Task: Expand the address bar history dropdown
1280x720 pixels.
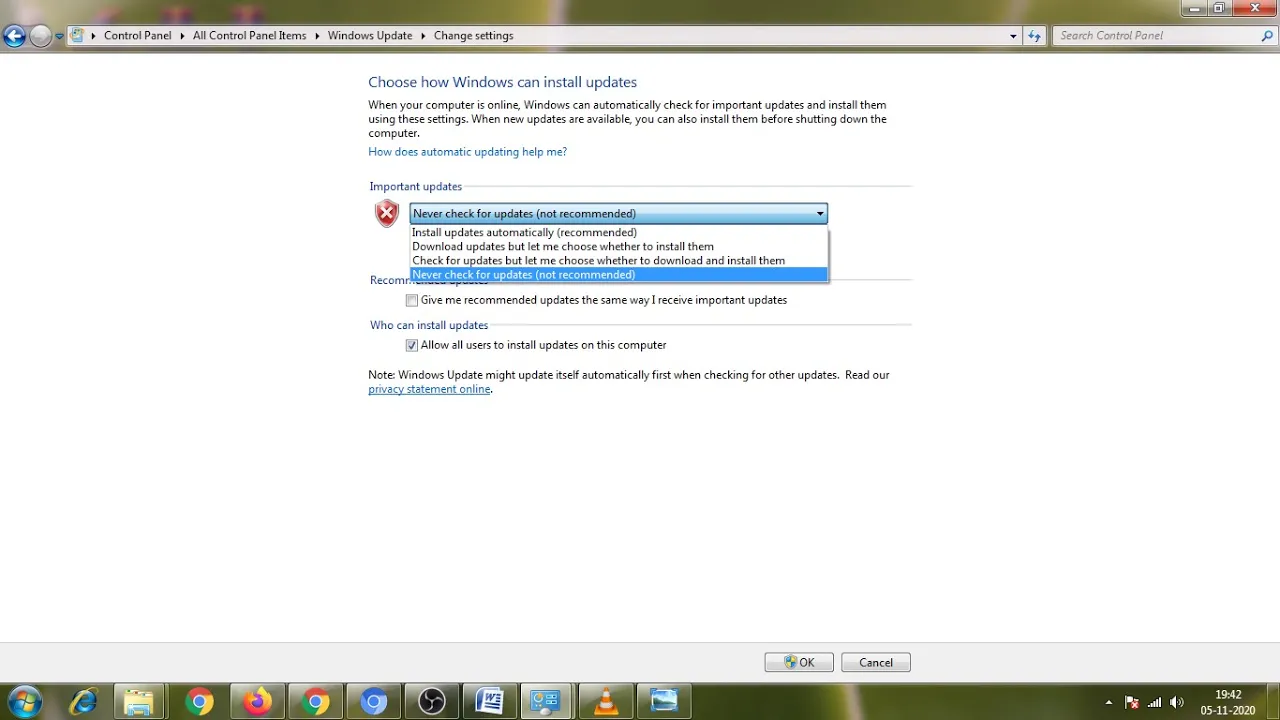Action: point(1013,36)
